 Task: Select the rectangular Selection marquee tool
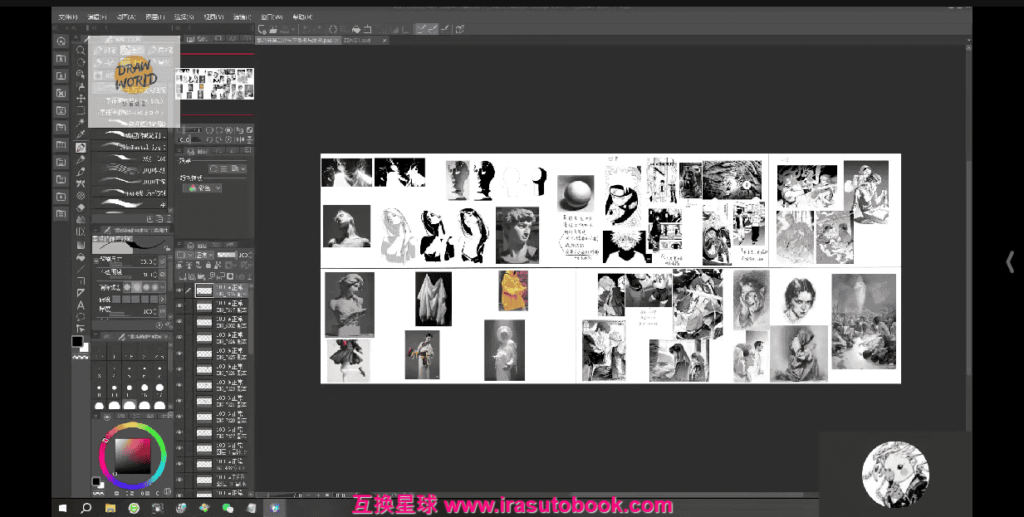tap(80, 111)
